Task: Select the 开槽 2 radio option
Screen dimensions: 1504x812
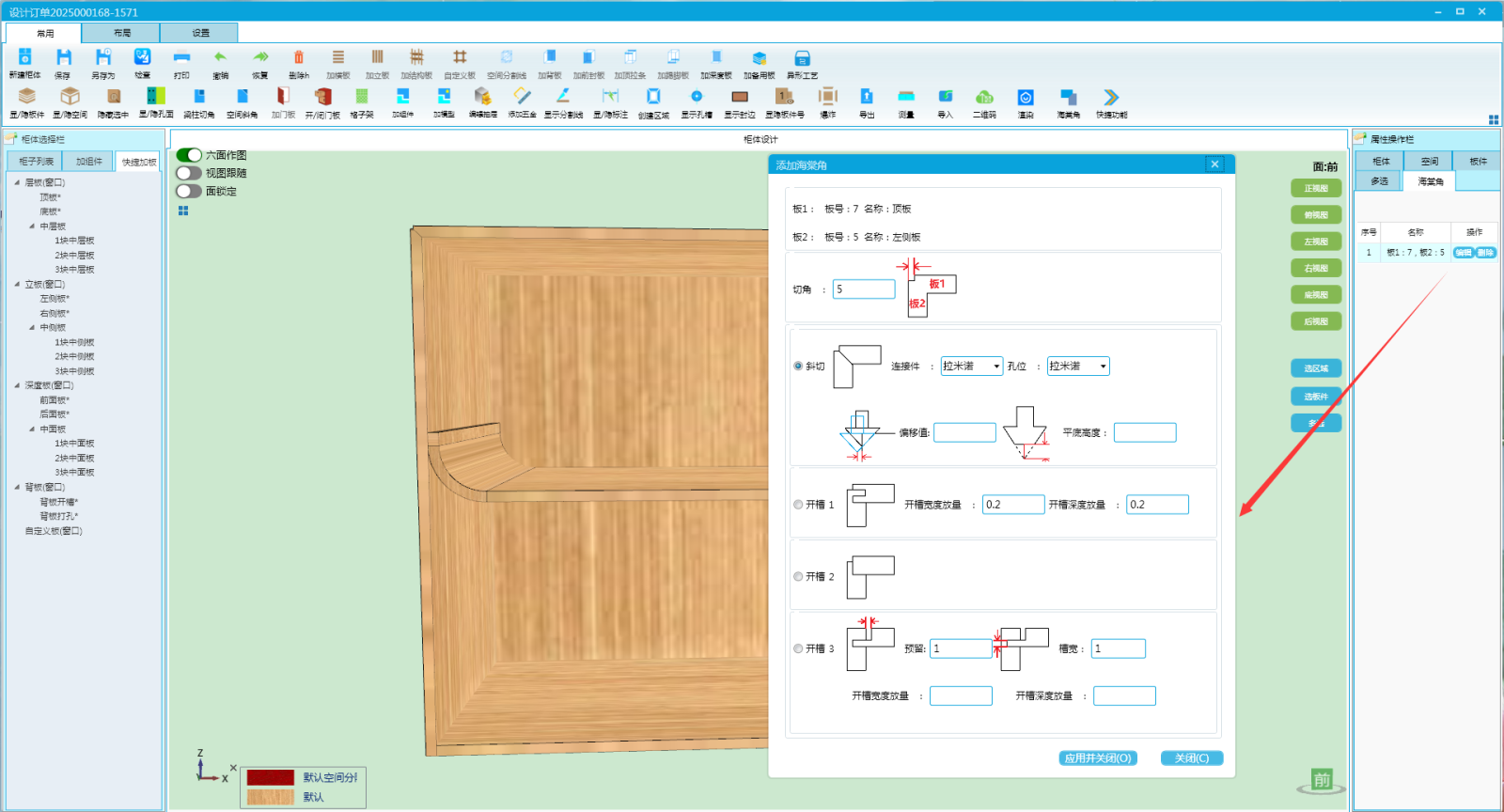Action: pyautogui.click(x=798, y=577)
